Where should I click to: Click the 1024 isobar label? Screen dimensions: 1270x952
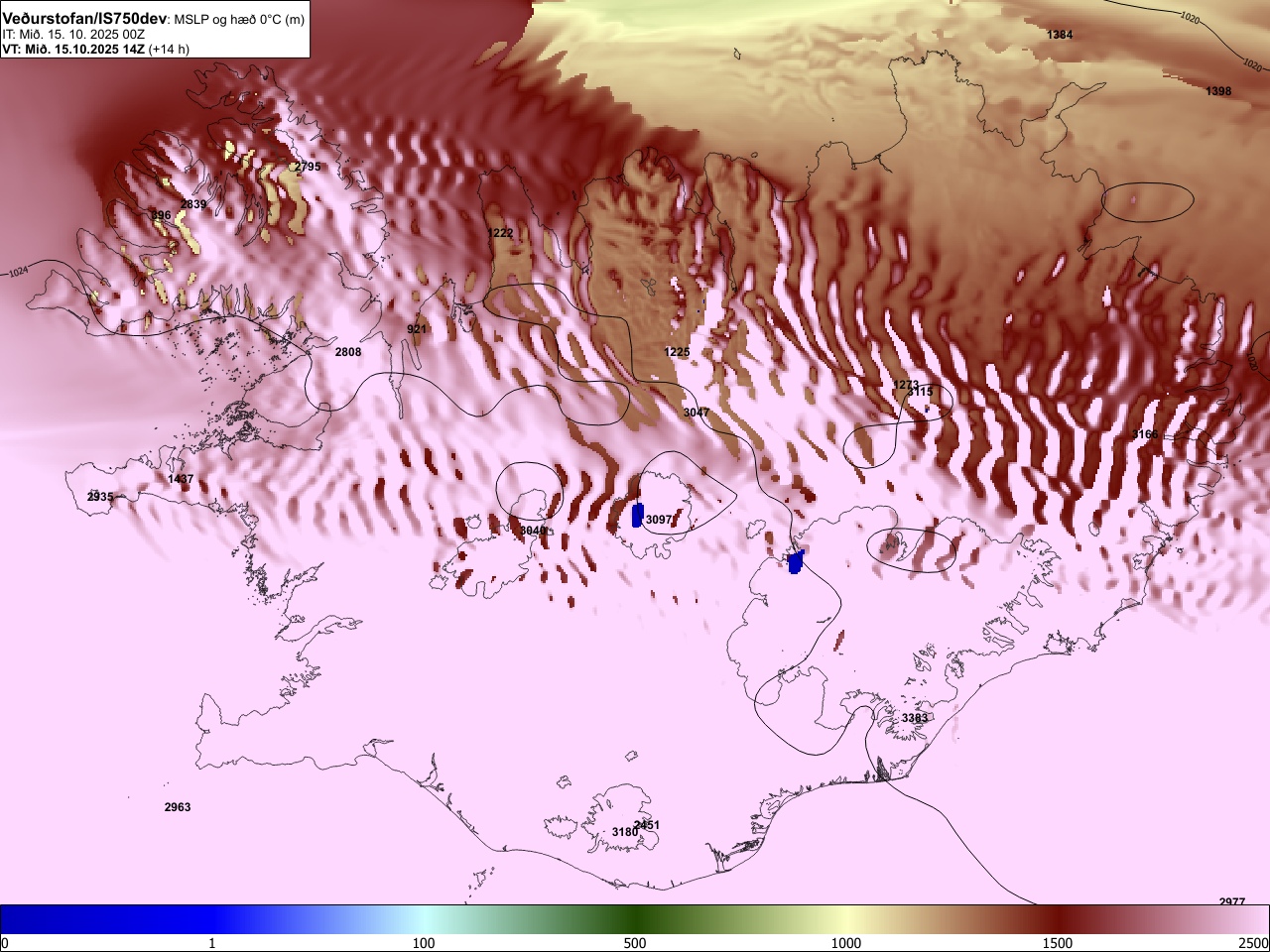click(19, 272)
